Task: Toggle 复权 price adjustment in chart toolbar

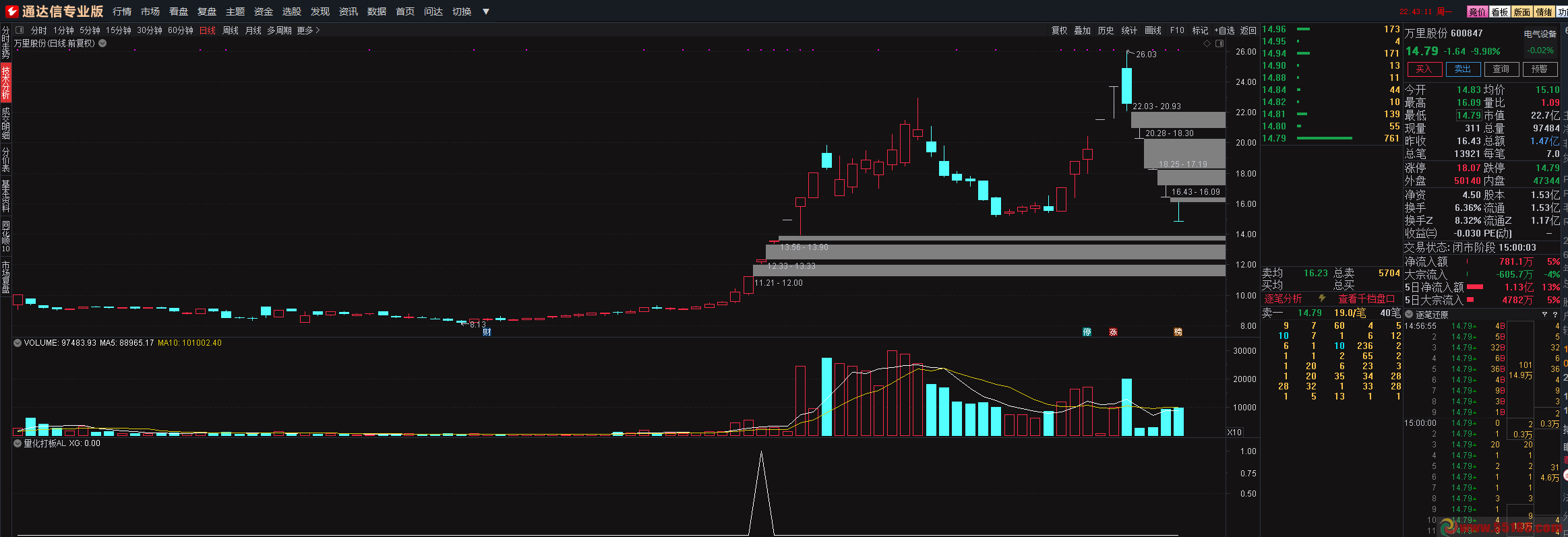Action: point(1059,30)
